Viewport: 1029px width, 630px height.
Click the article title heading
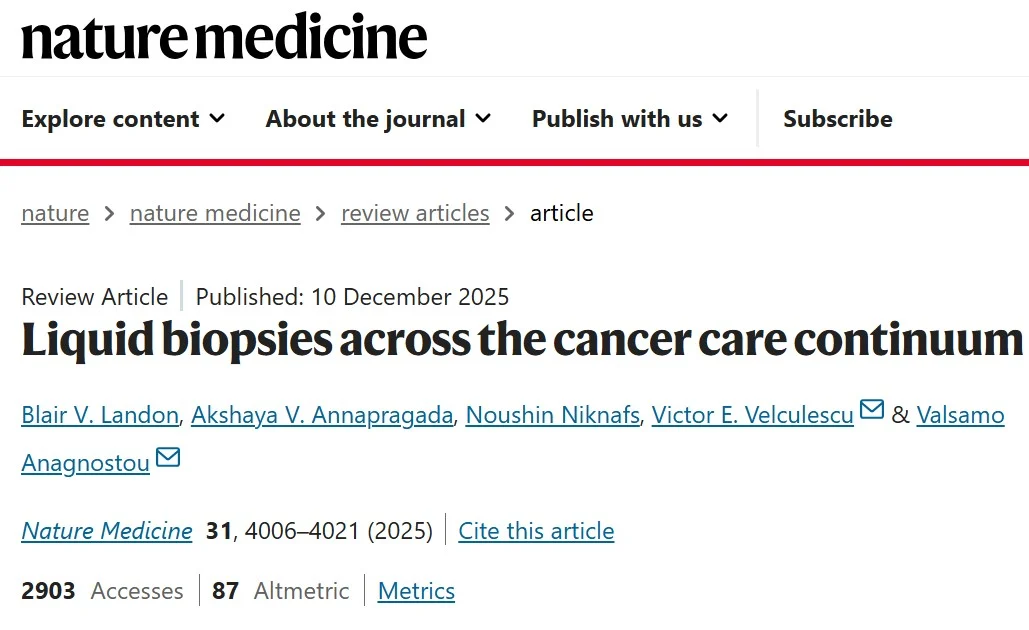[x=521, y=341]
